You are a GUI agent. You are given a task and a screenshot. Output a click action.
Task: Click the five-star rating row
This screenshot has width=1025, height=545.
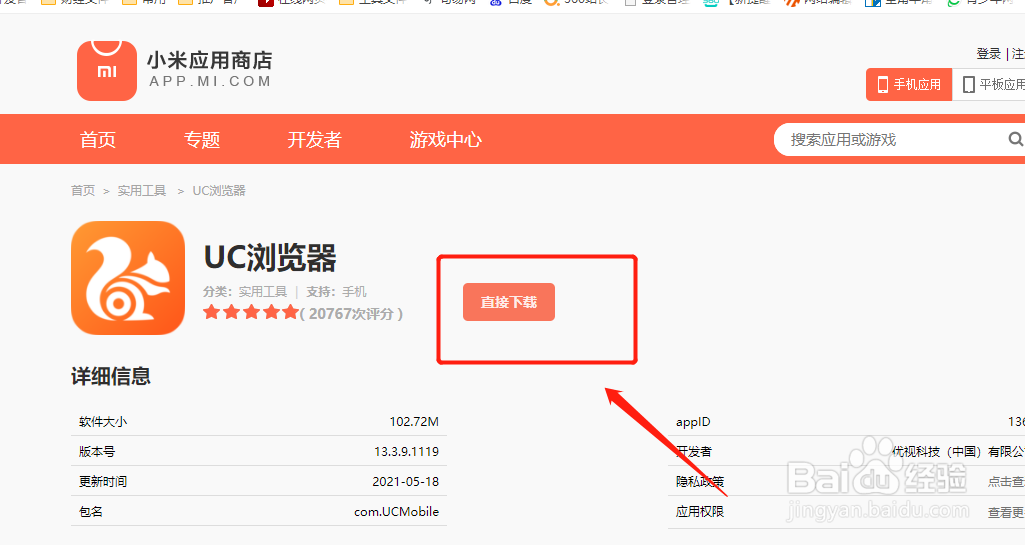click(x=251, y=312)
